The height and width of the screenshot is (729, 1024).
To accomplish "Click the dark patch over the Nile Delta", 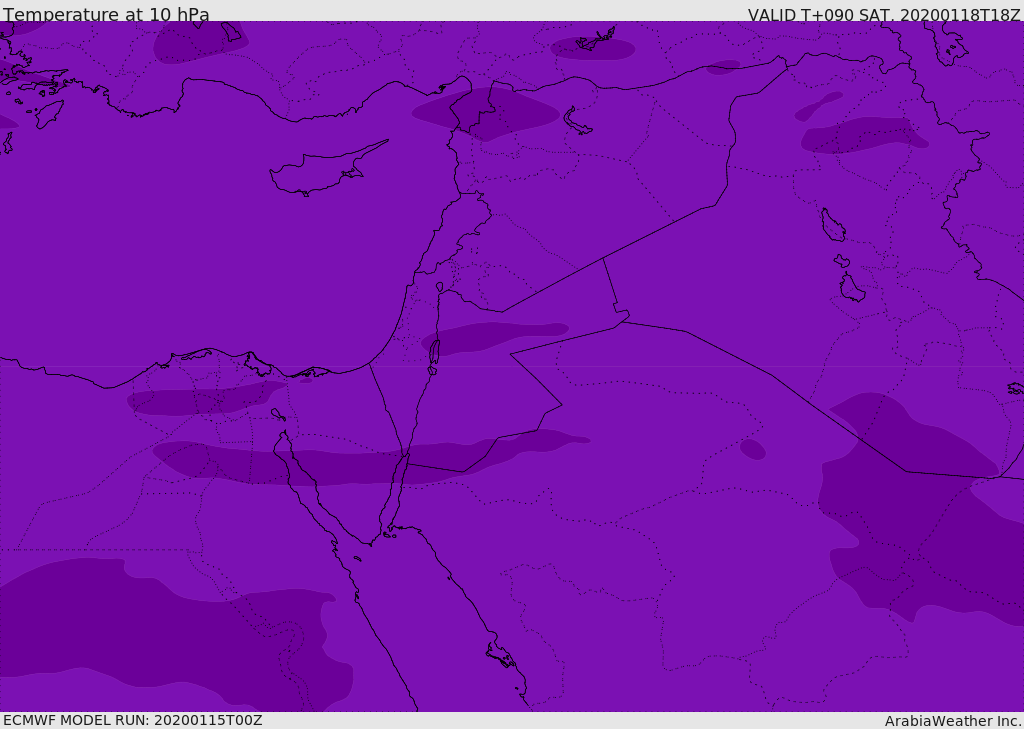I will point(200,401).
